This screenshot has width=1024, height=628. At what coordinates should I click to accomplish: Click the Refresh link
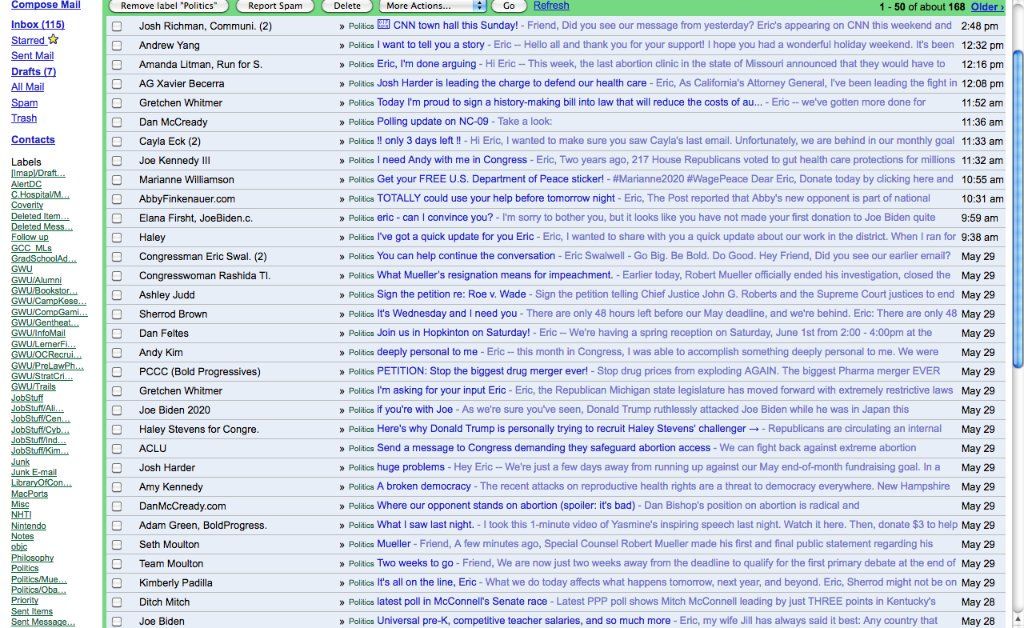(551, 6)
